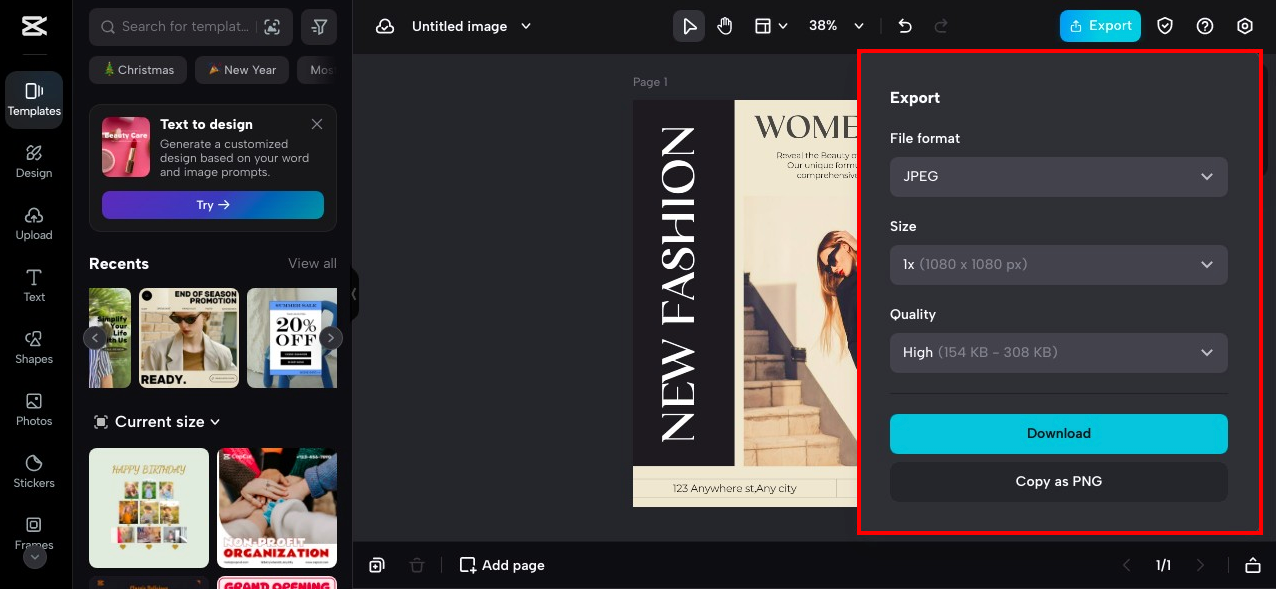
Task: Click the CapCut logo icon
Action: [34, 27]
